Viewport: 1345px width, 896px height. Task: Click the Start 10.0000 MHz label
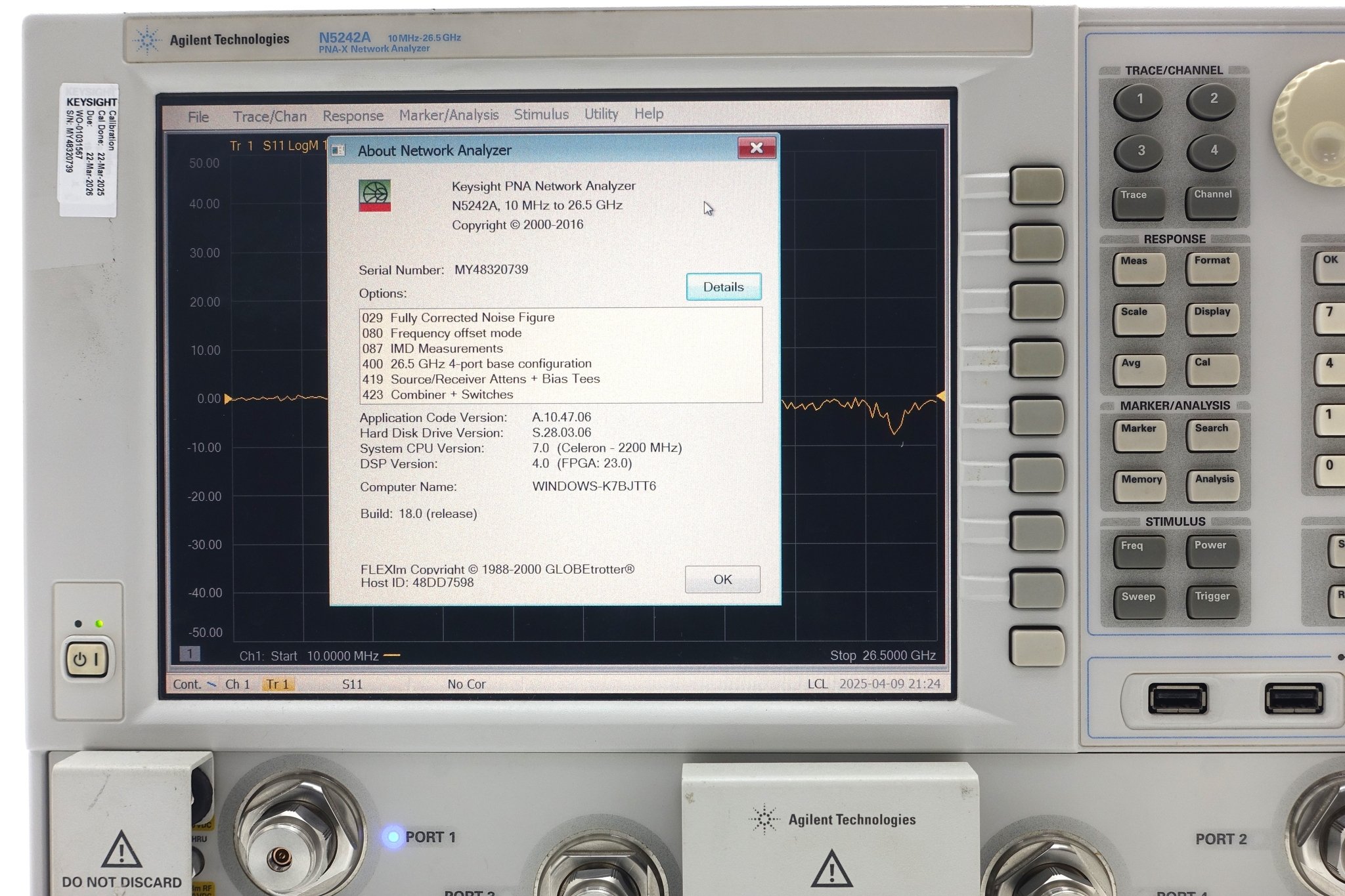click(324, 656)
